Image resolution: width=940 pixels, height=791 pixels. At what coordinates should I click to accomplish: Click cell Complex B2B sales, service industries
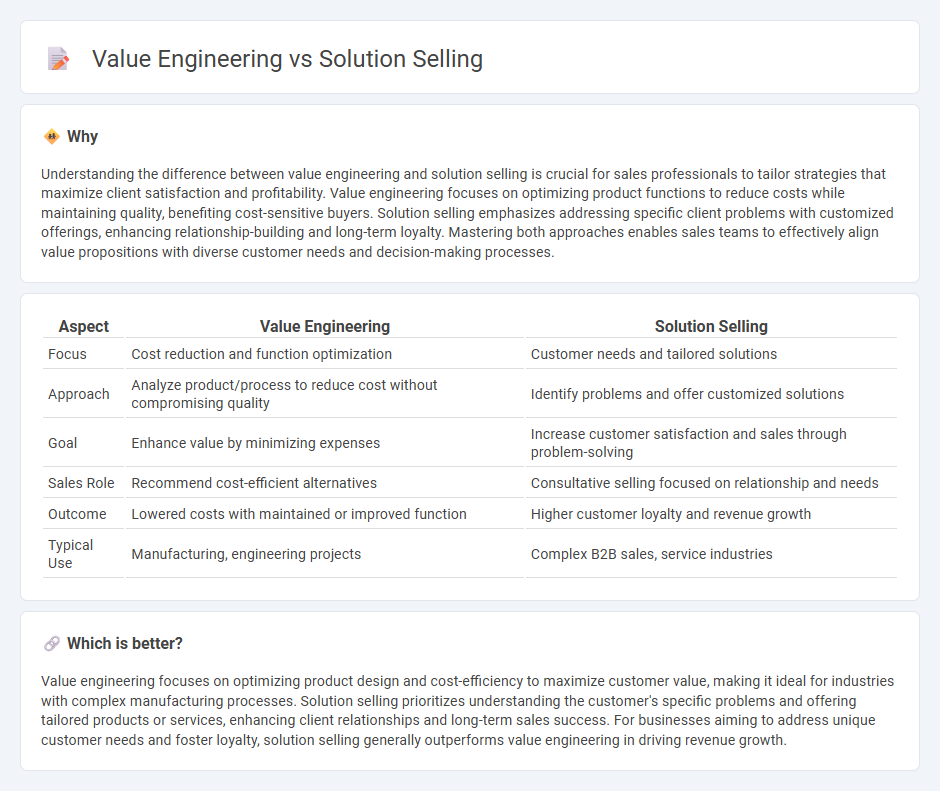point(711,554)
